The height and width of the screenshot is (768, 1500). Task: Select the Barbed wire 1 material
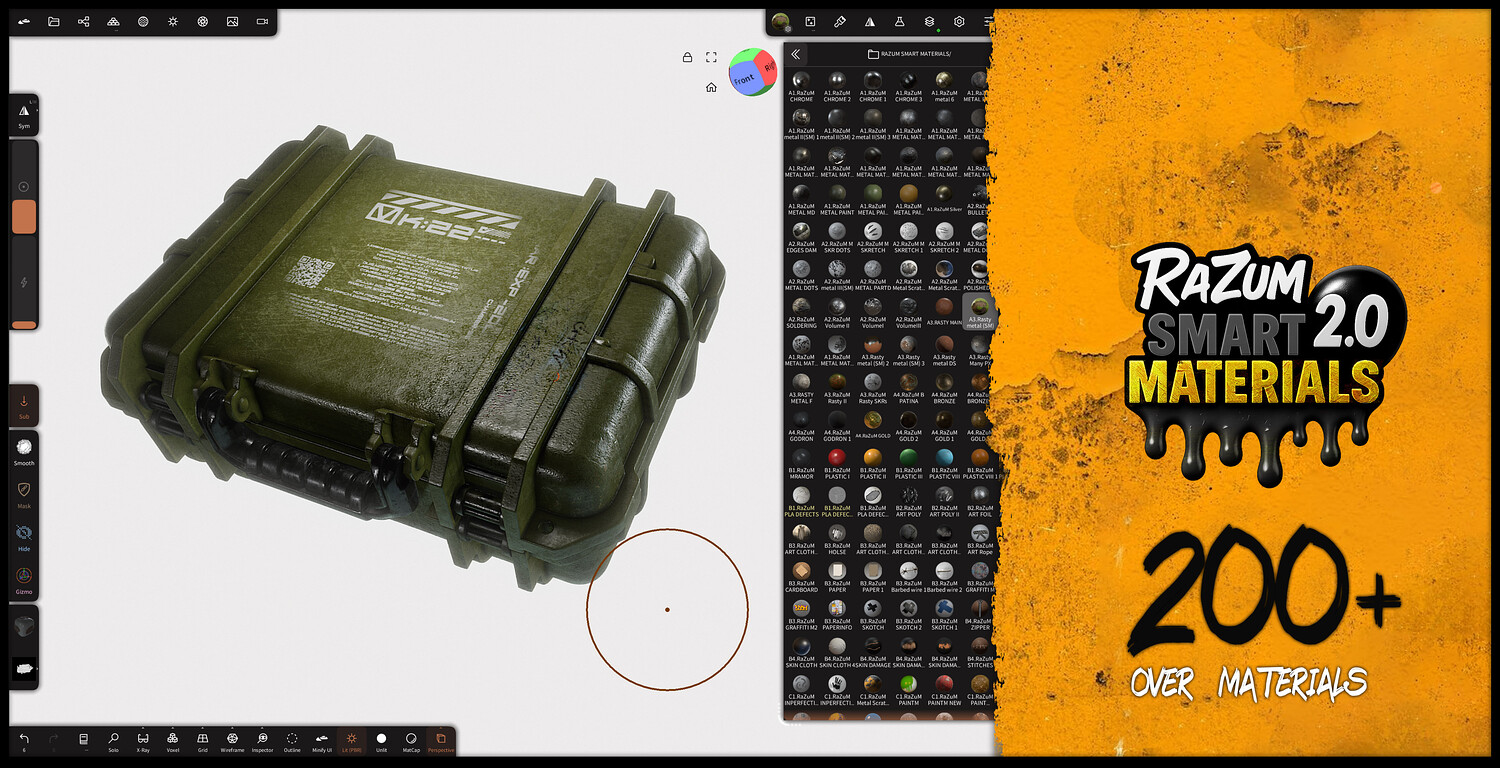point(908,577)
